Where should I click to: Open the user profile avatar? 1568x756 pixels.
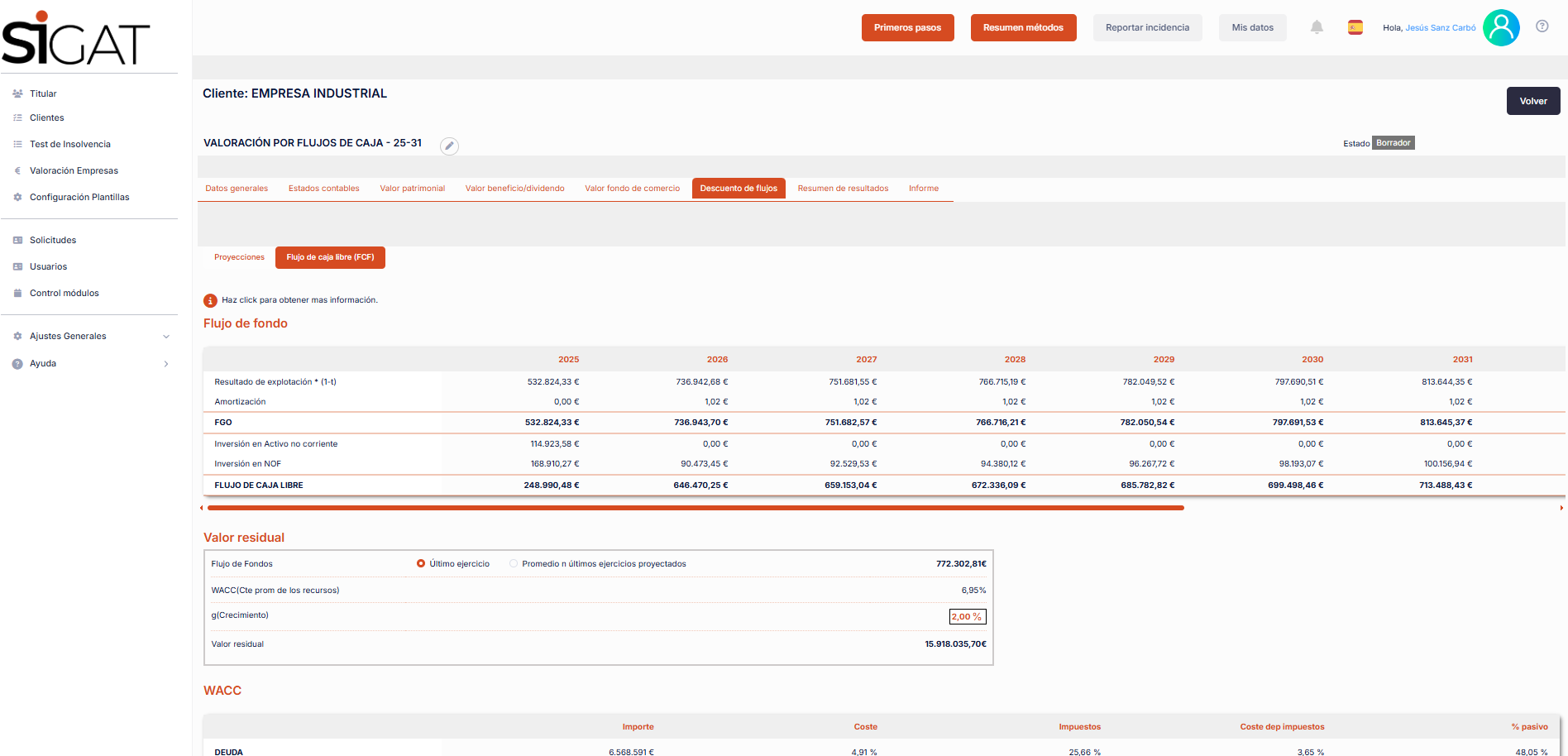point(1501,27)
